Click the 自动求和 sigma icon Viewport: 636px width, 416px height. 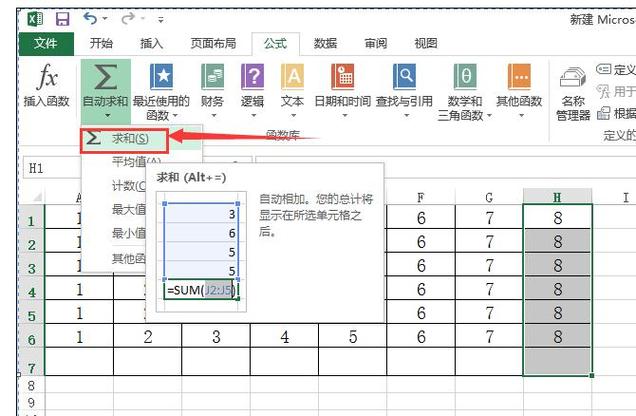coord(105,76)
